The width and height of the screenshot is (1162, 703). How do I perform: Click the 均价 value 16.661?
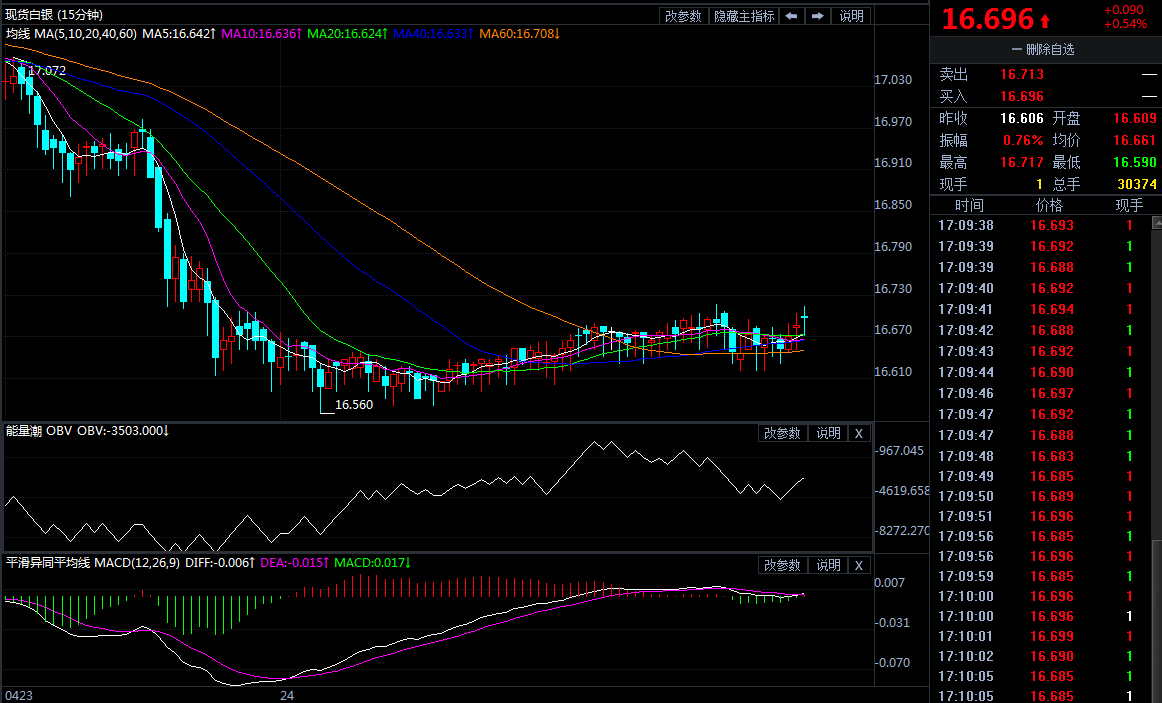[1135, 140]
